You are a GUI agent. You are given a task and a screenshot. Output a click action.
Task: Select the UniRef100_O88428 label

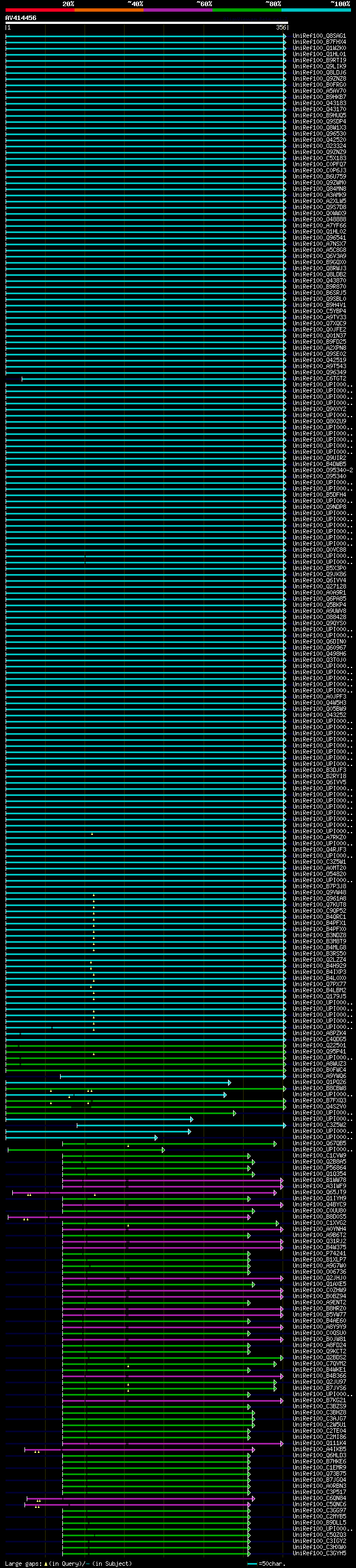[319, 617]
